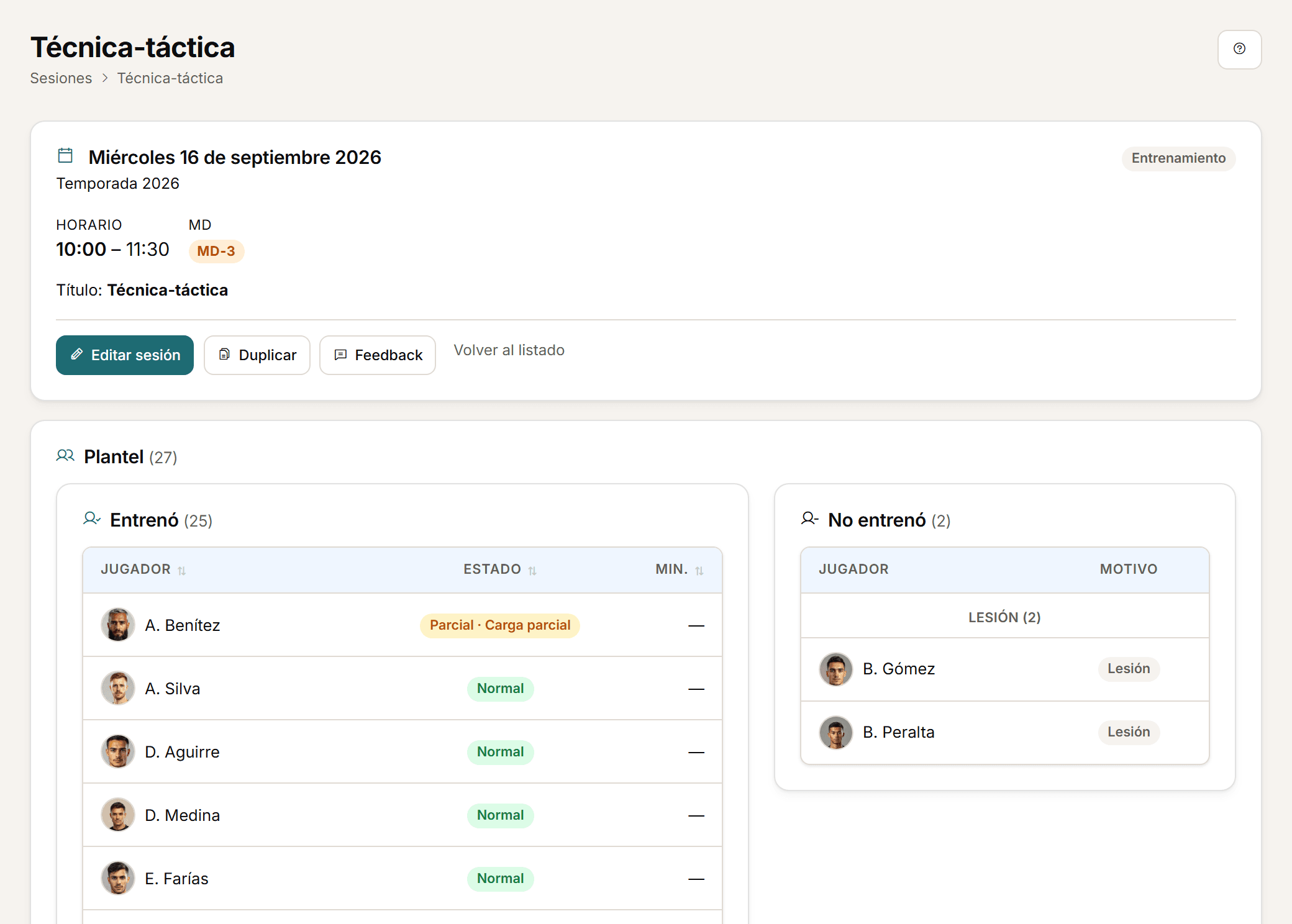Click the JUGADOR header in No entrenó table
Screen dimensions: 1292x924
point(853,569)
